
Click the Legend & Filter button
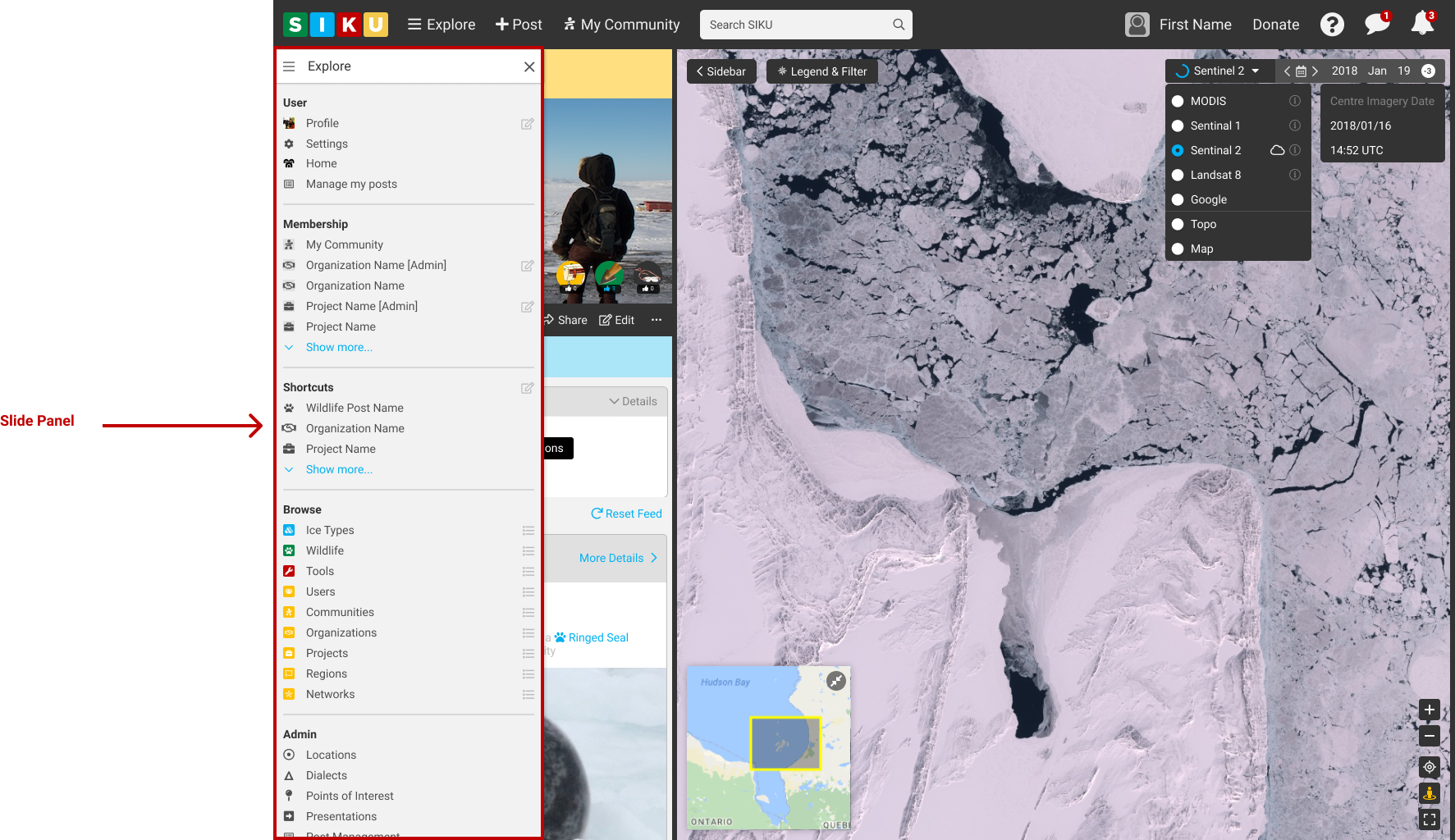coord(822,71)
